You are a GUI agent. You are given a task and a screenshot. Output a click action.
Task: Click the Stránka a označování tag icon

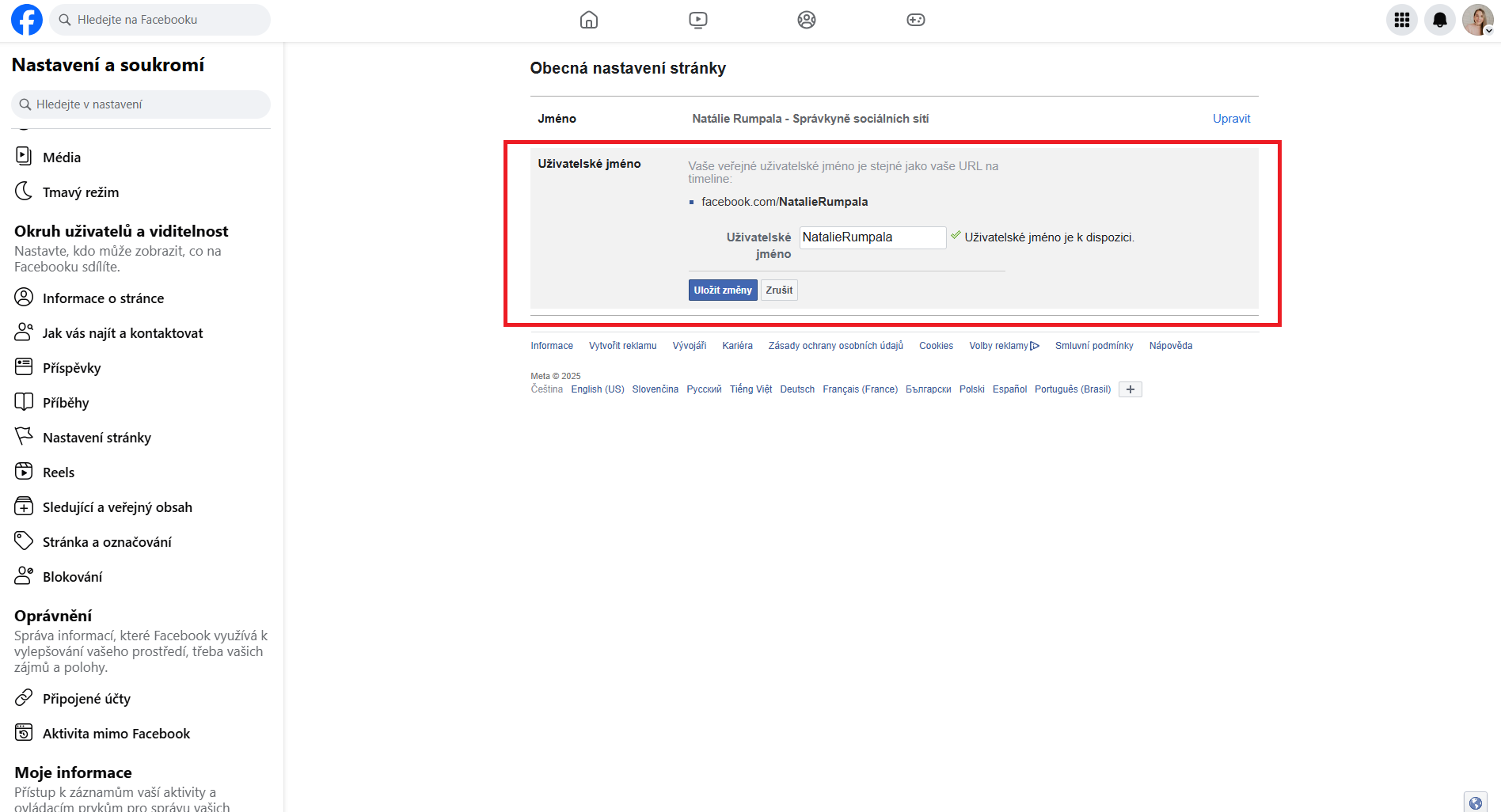tap(24, 541)
